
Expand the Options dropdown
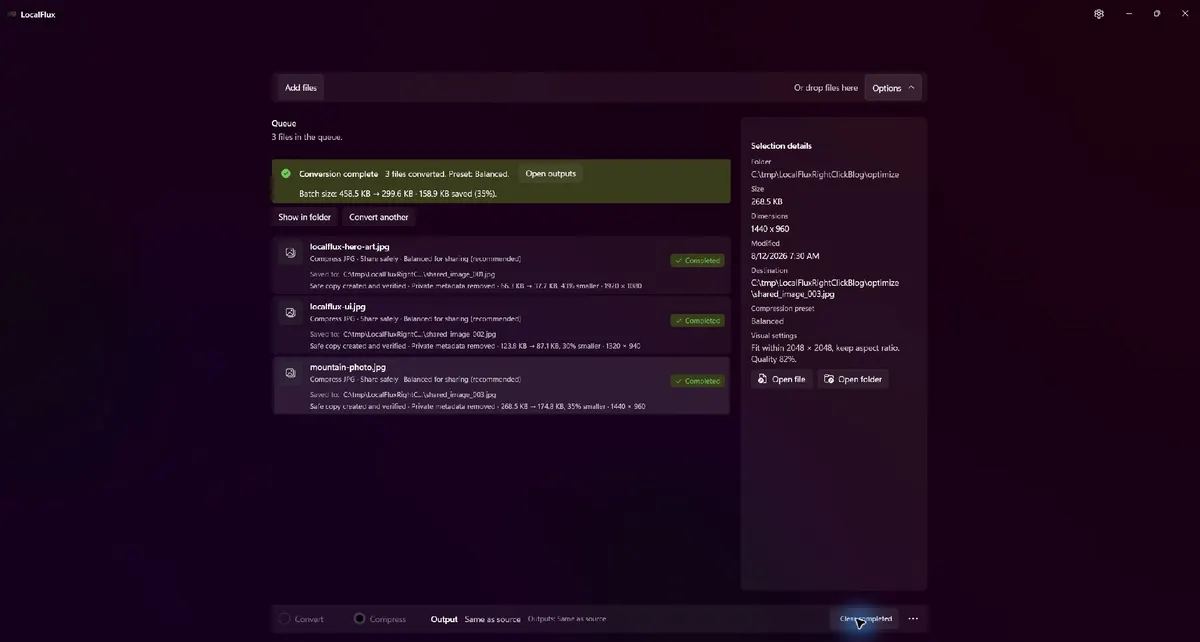(x=893, y=88)
